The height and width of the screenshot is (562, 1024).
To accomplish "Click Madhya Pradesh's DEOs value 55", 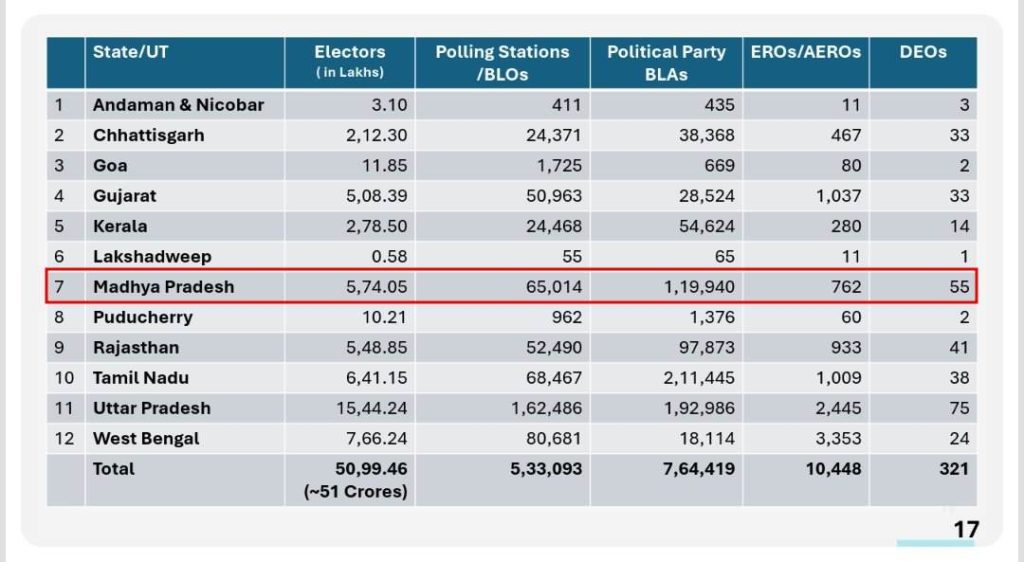I will pyautogui.click(x=959, y=287).
